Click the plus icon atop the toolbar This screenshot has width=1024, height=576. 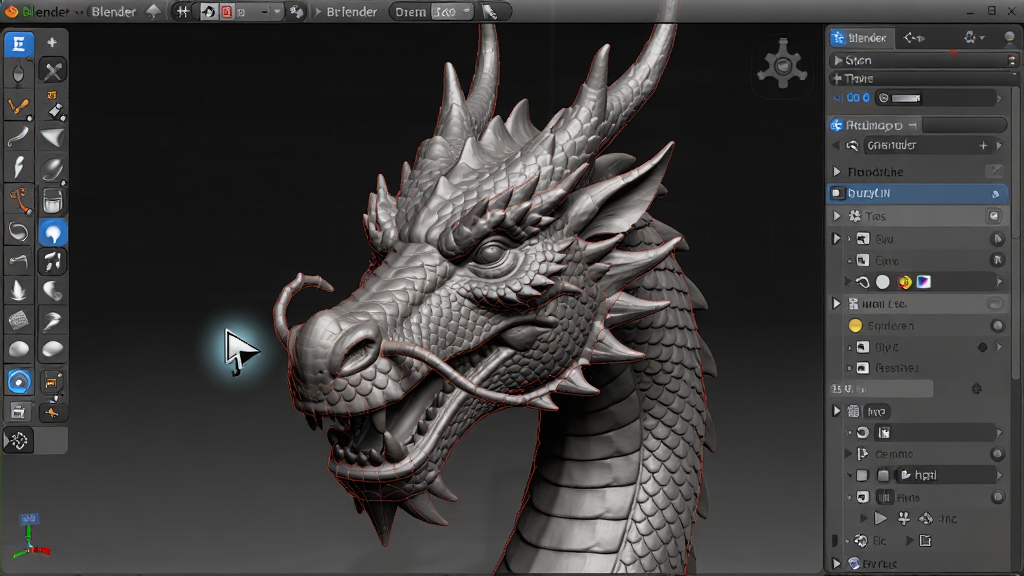coord(52,43)
